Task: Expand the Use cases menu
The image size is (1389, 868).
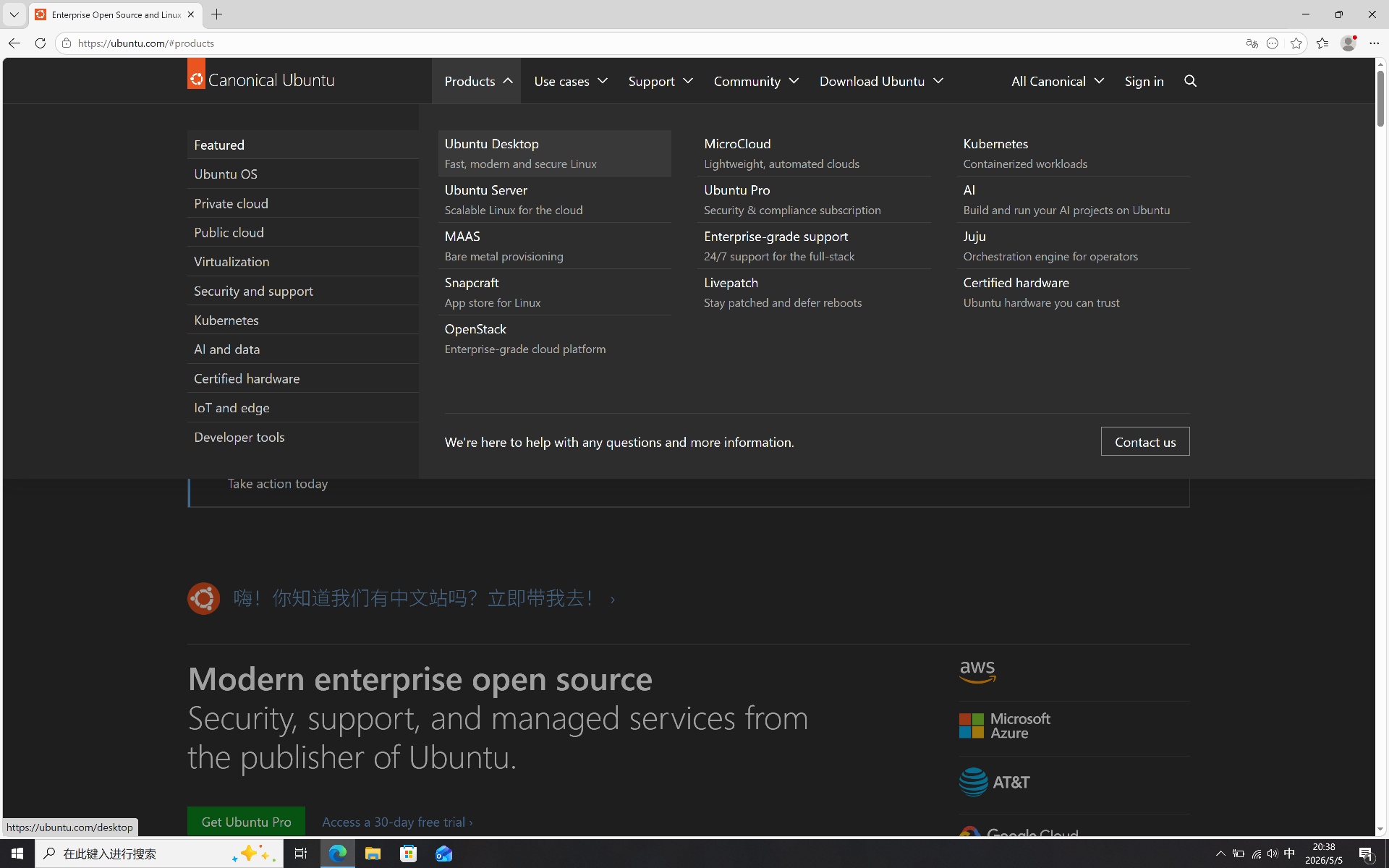Action: 570,81
